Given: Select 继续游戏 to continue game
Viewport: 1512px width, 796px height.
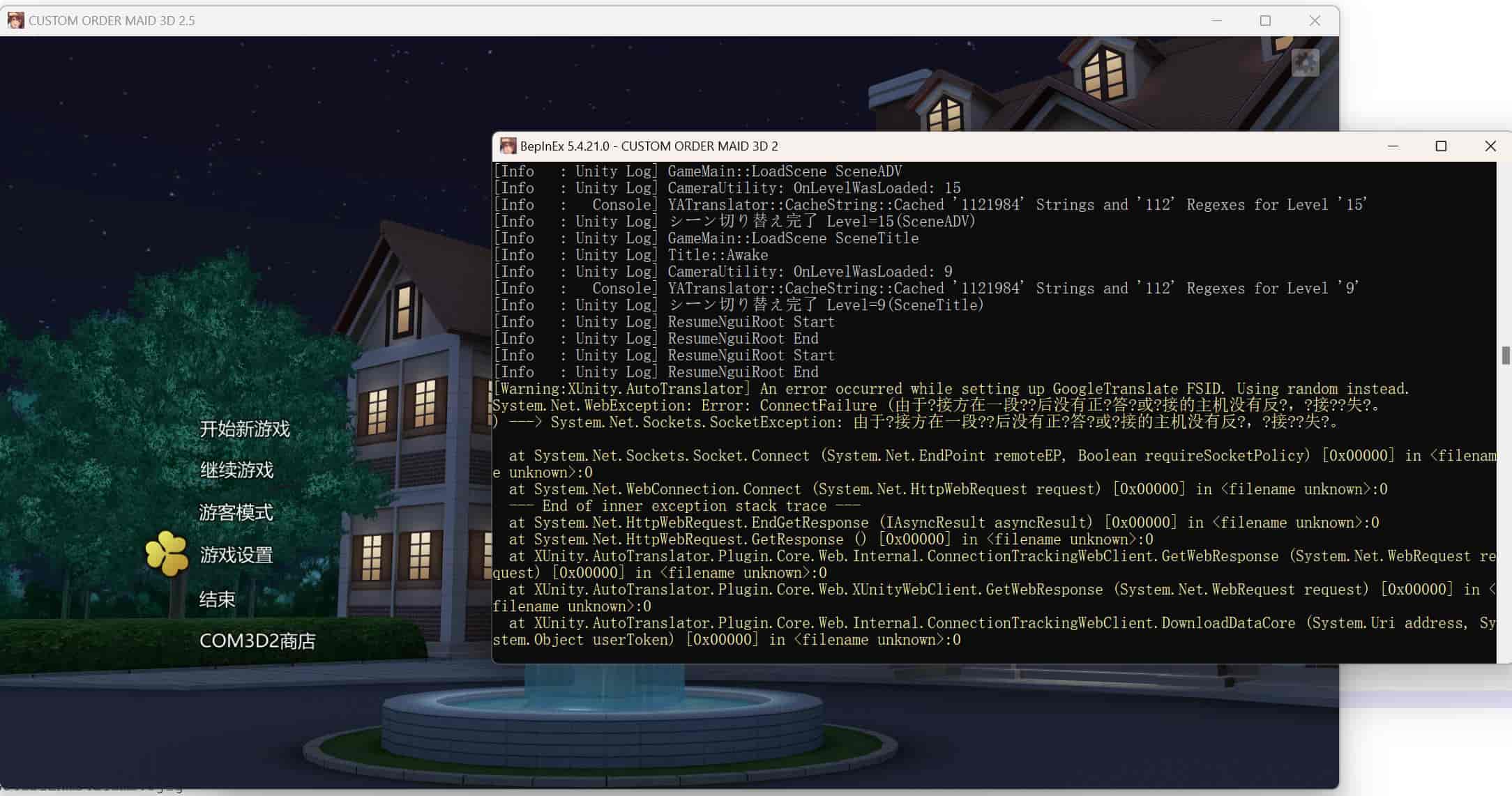Looking at the screenshot, I should tap(236, 470).
